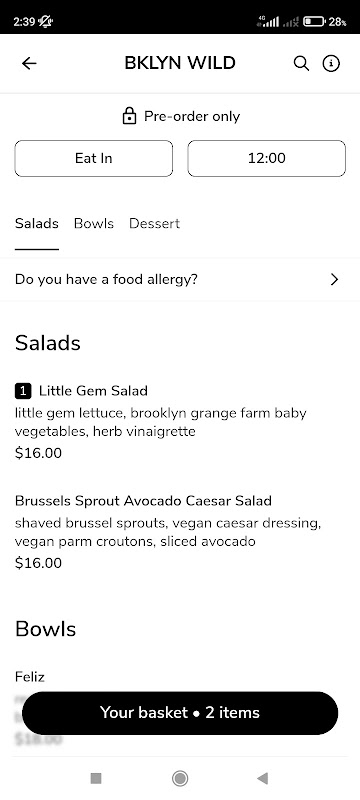Open the search magnifier icon
The width and height of the screenshot is (360, 800).
click(301, 63)
